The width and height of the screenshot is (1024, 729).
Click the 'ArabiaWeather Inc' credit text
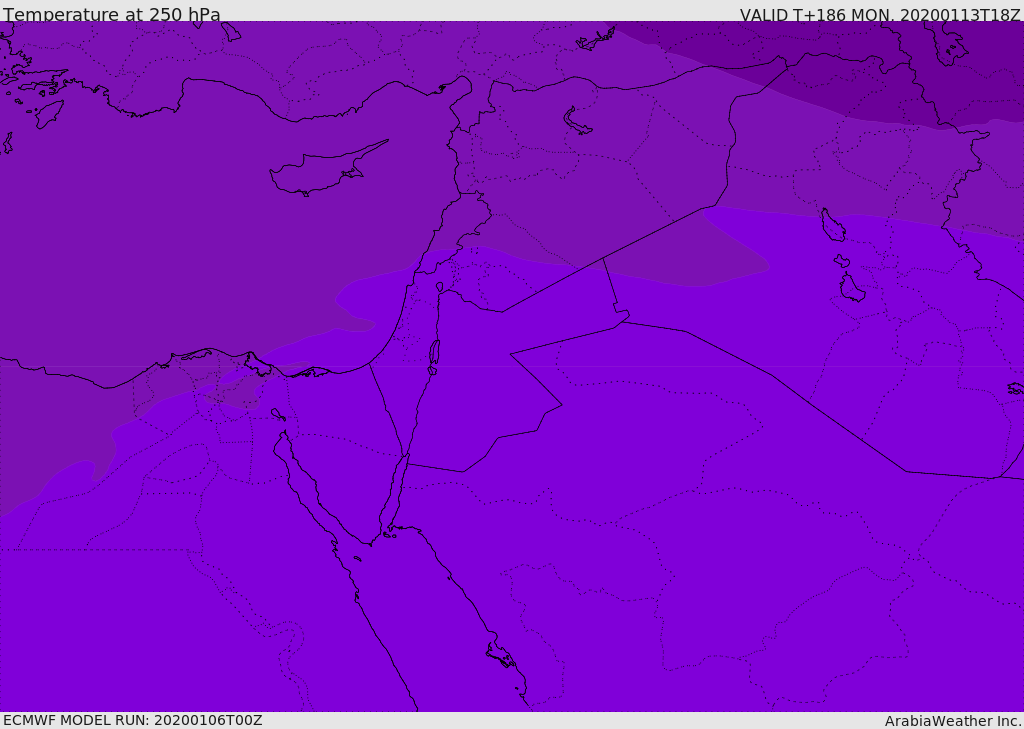pyautogui.click(x=952, y=721)
